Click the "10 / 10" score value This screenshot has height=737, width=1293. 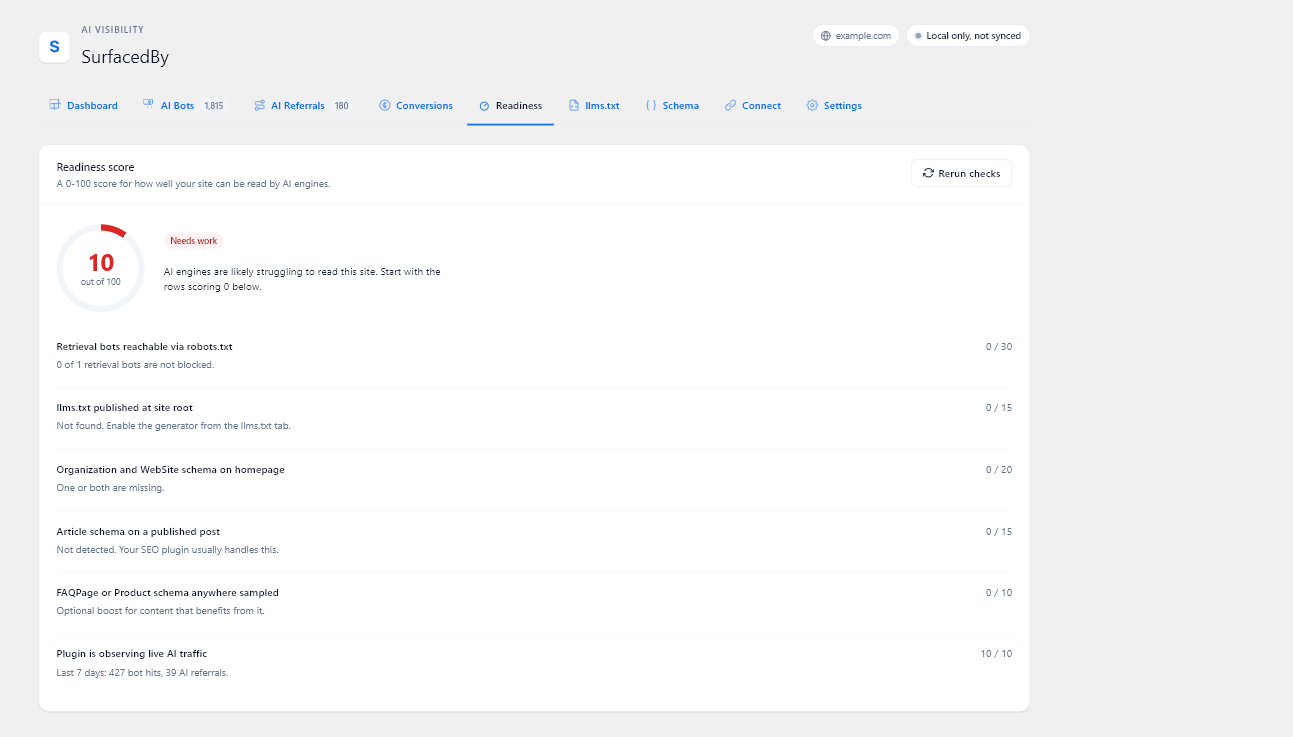pos(996,654)
